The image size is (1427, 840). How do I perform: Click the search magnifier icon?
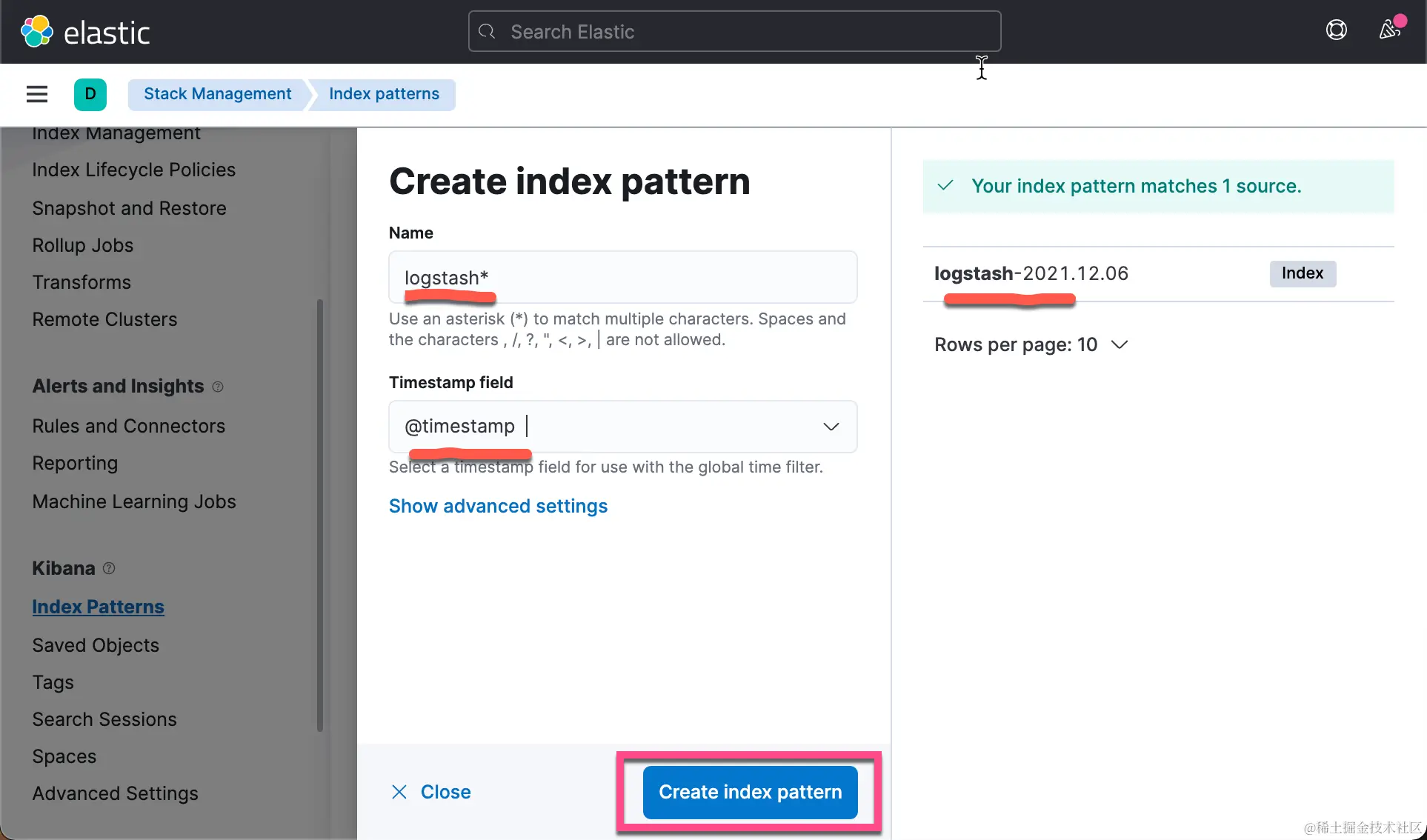coord(487,32)
